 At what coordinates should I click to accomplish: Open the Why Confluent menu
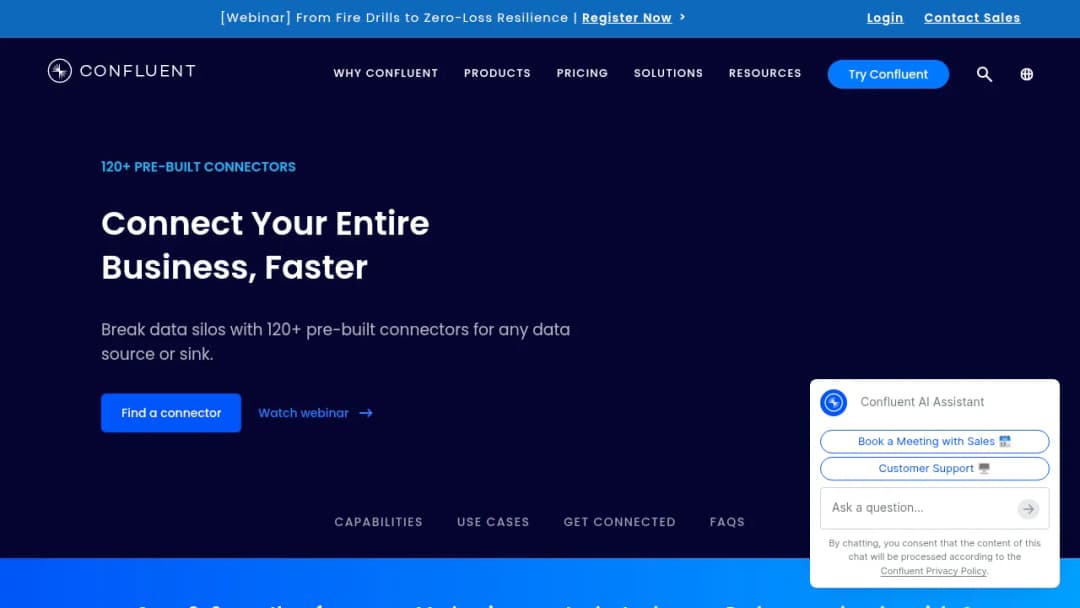[x=386, y=73]
